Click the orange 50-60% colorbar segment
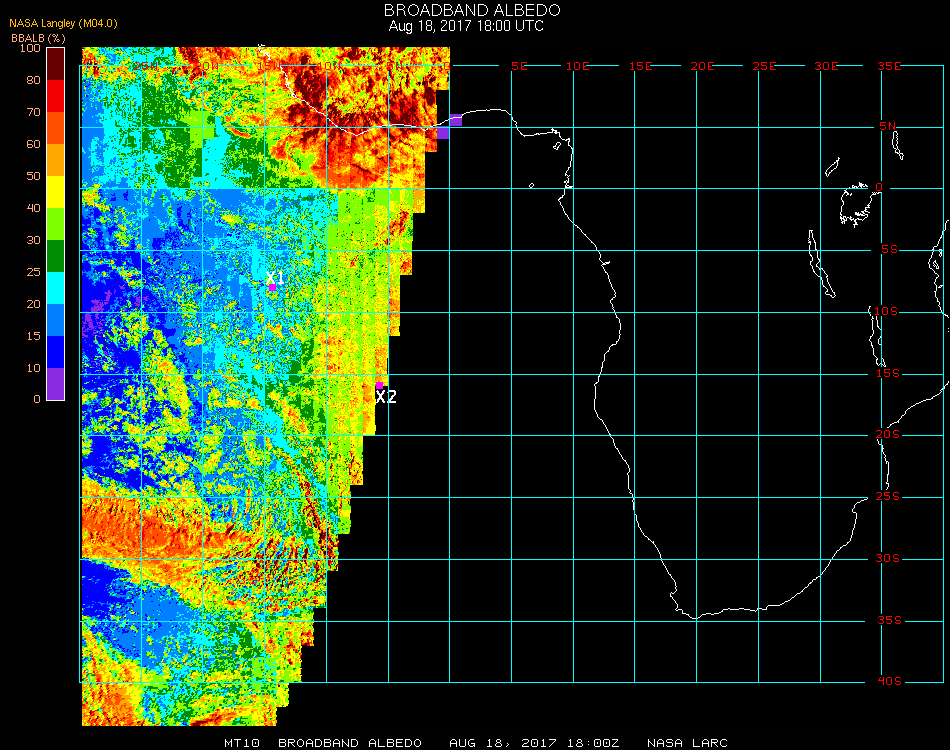Image resolution: width=950 pixels, height=750 pixels. tap(56, 160)
